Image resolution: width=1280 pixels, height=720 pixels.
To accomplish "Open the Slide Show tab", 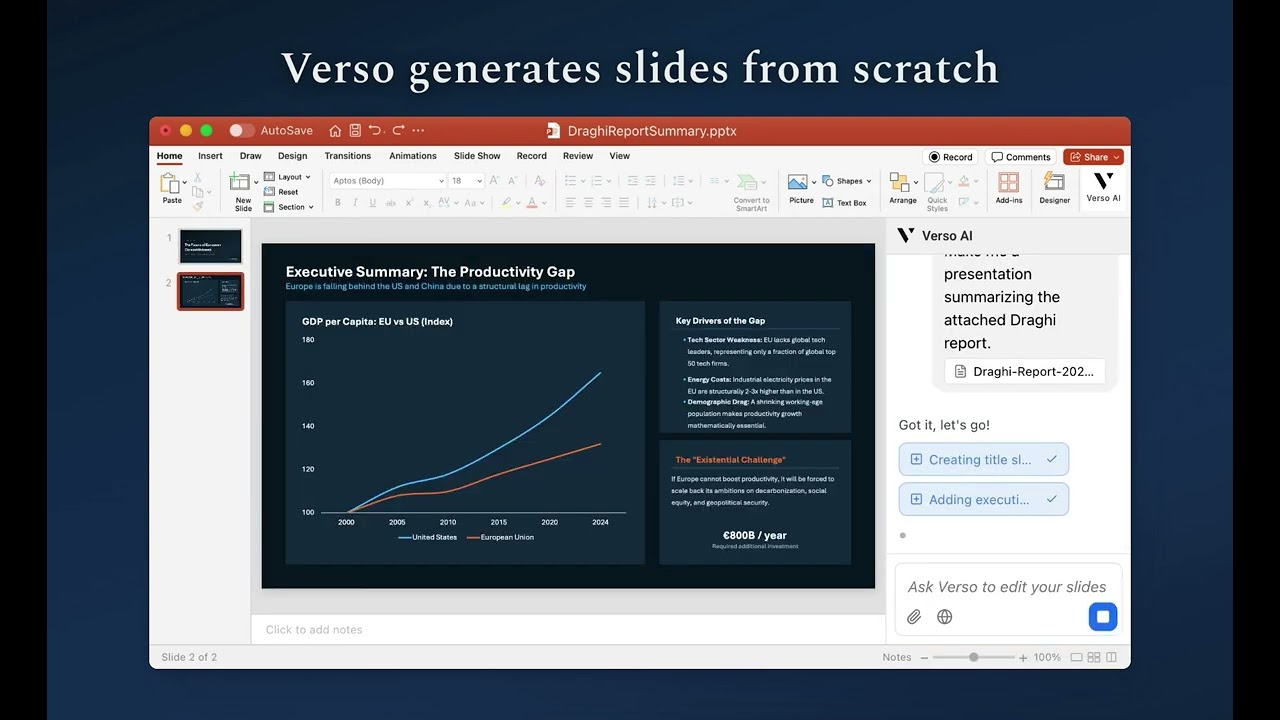I will tap(477, 156).
